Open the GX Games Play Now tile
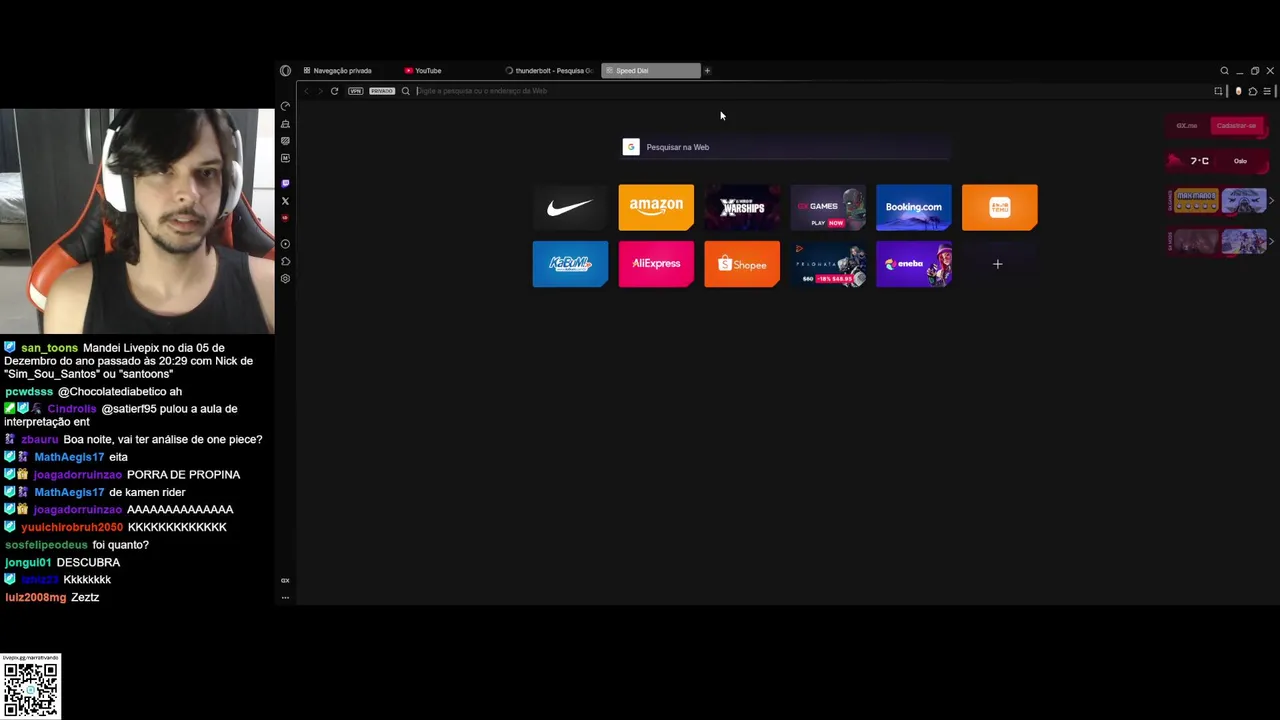Image resolution: width=1280 pixels, height=720 pixels. coord(828,207)
